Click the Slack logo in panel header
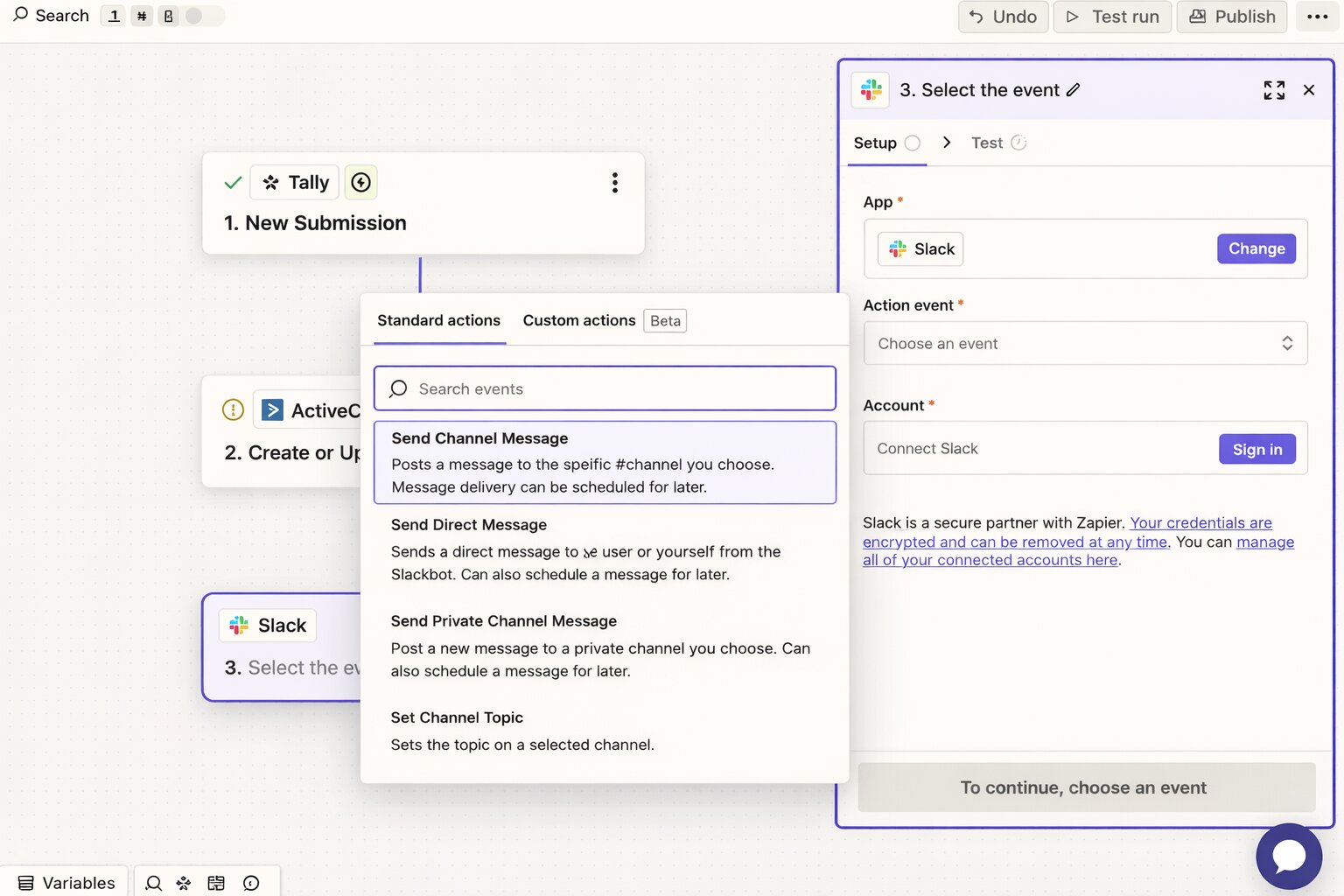Viewport: 1344px width, 896px height. 871,89
